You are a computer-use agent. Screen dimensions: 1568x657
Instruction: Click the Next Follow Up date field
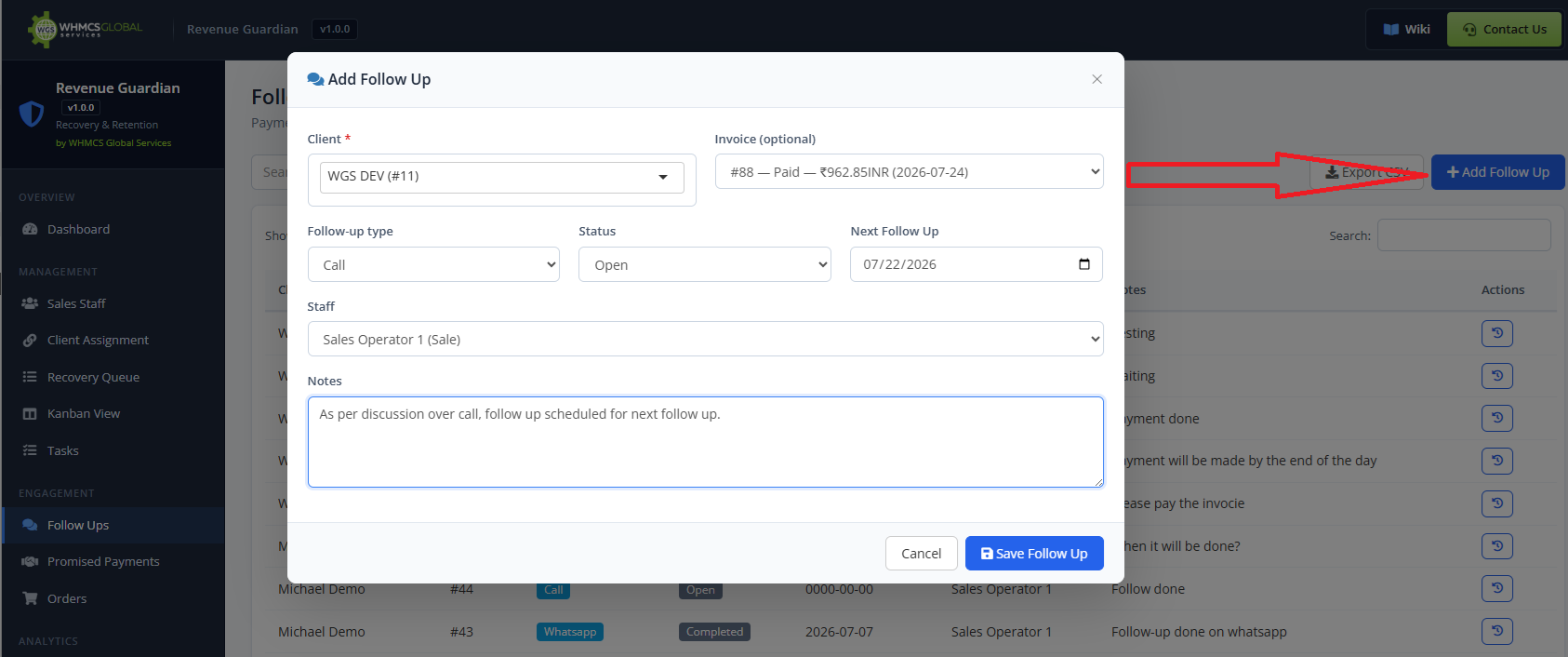[x=976, y=264]
